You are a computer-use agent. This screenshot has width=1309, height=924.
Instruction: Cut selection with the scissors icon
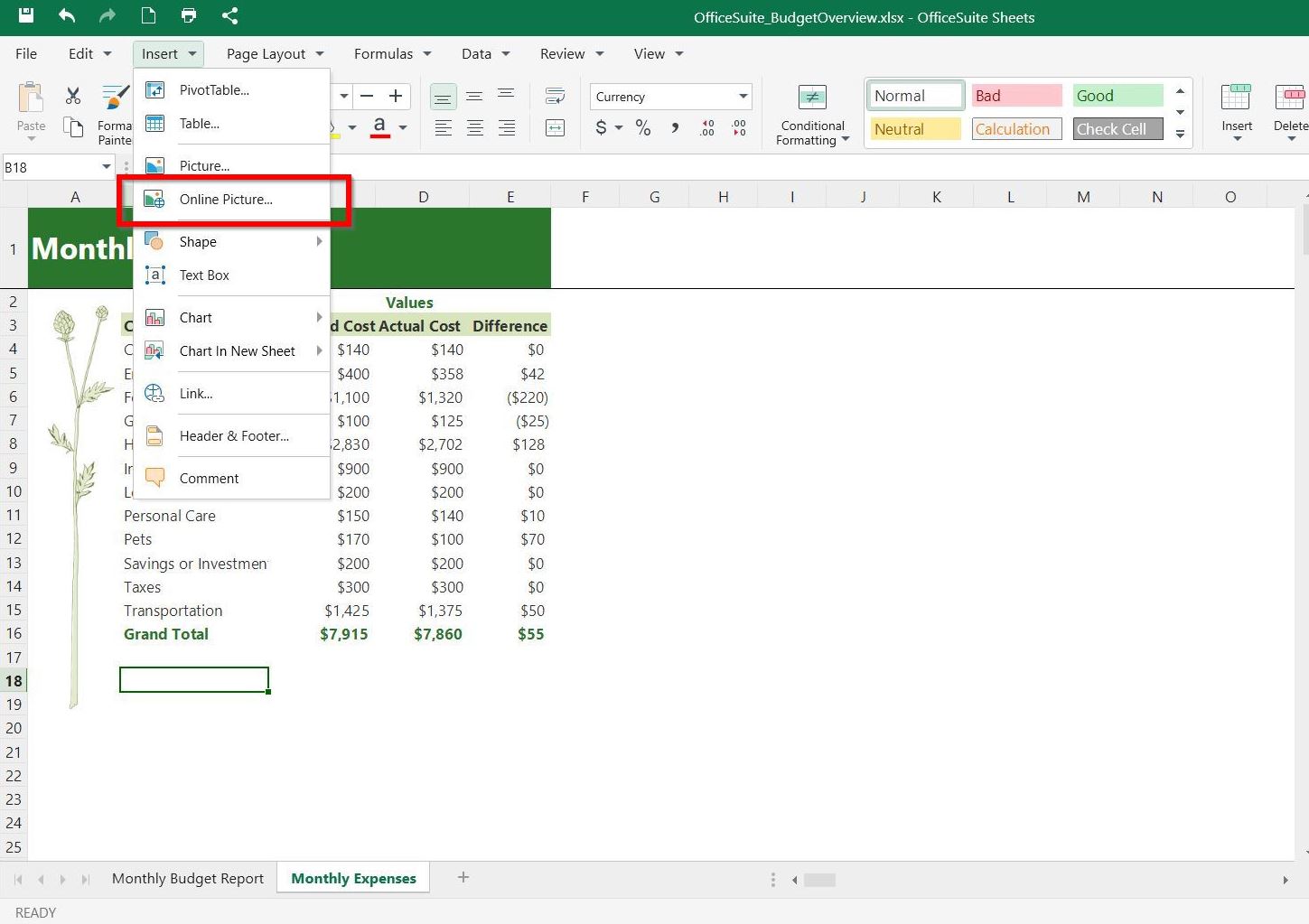point(73,96)
